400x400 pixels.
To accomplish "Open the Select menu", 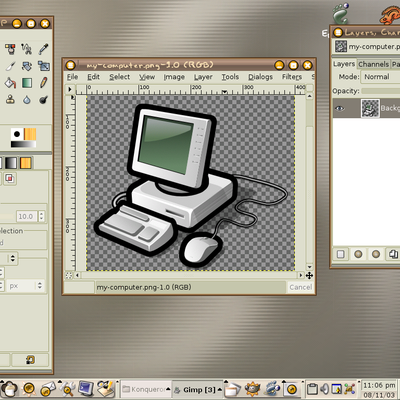I will pyautogui.click(x=120, y=77).
